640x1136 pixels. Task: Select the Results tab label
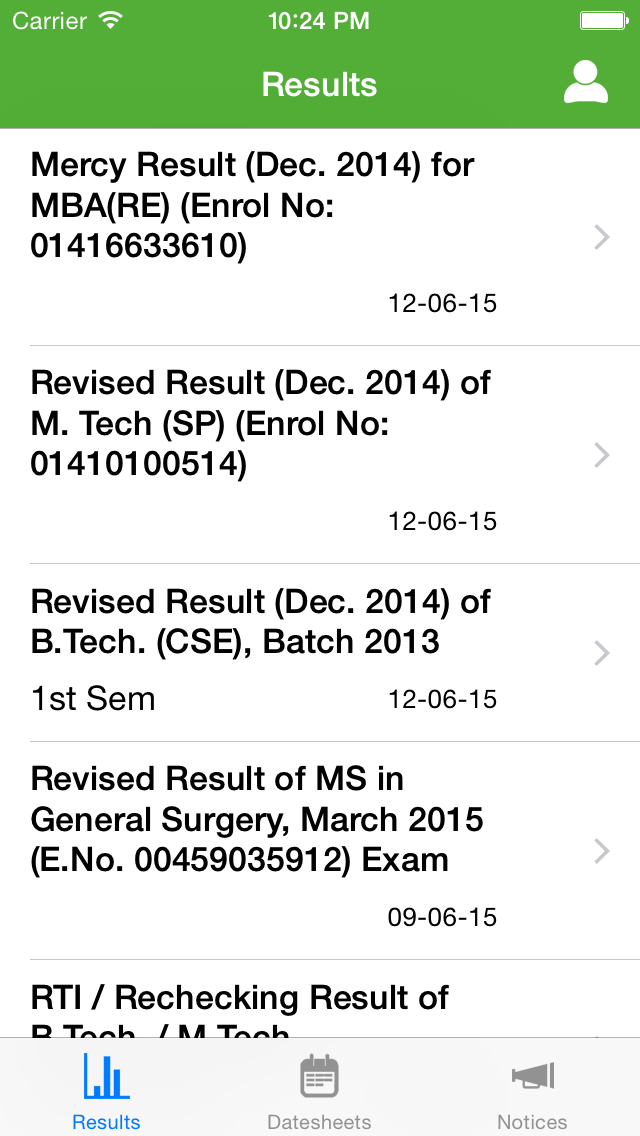tap(106, 1122)
